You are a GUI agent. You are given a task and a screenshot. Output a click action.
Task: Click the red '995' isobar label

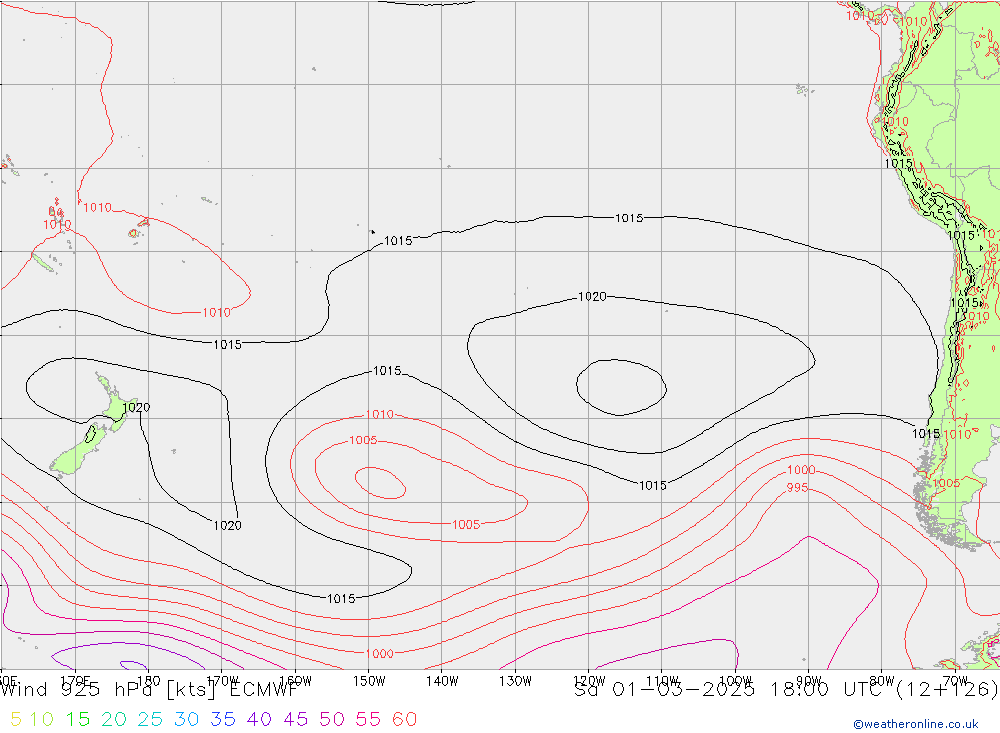[797, 488]
